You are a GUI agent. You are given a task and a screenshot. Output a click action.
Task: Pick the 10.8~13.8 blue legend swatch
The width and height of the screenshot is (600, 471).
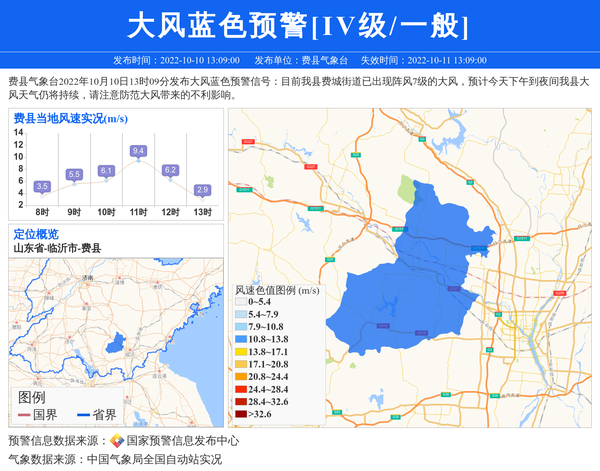pos(240,340)
